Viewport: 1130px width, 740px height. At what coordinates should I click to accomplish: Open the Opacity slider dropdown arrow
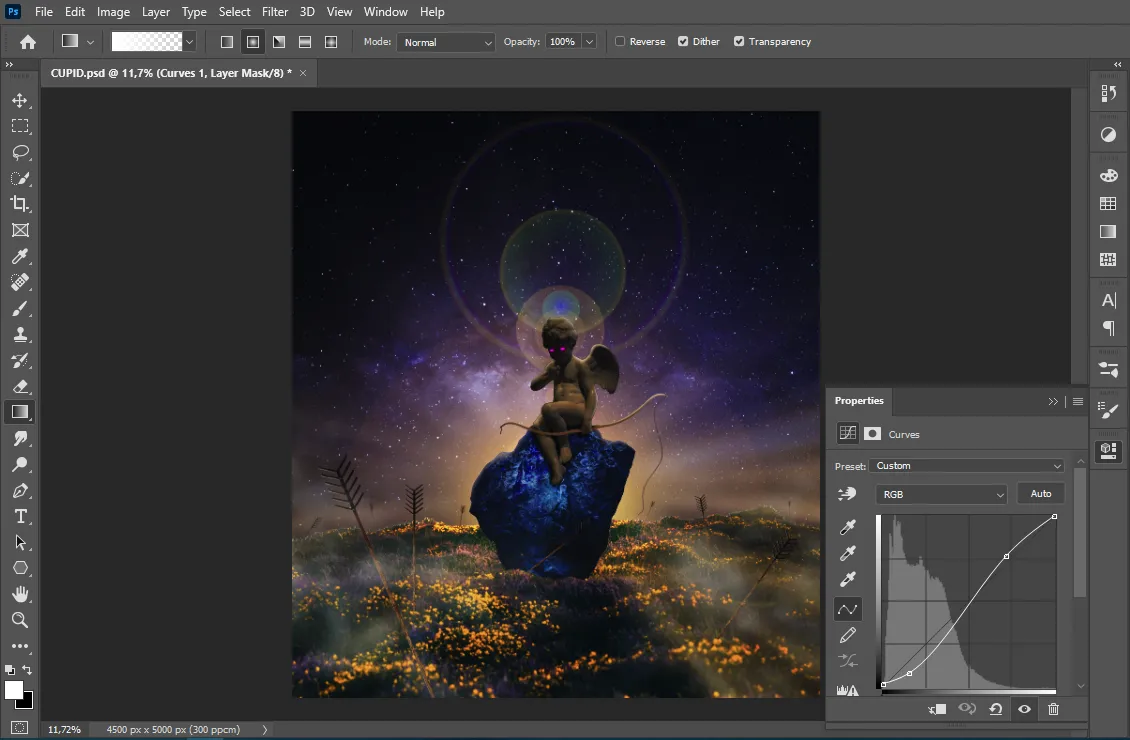(590, 42)
